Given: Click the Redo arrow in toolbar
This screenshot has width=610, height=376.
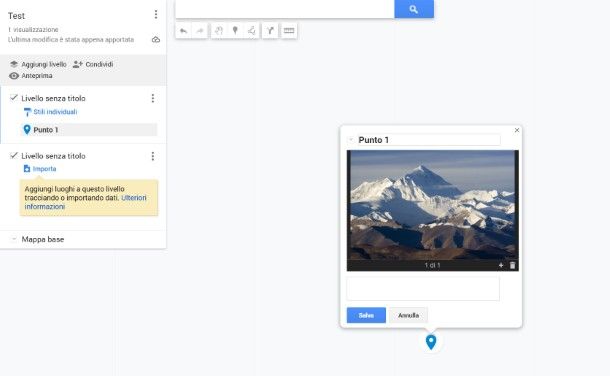Looking at the screenshot, I should (x=200, y=31).
